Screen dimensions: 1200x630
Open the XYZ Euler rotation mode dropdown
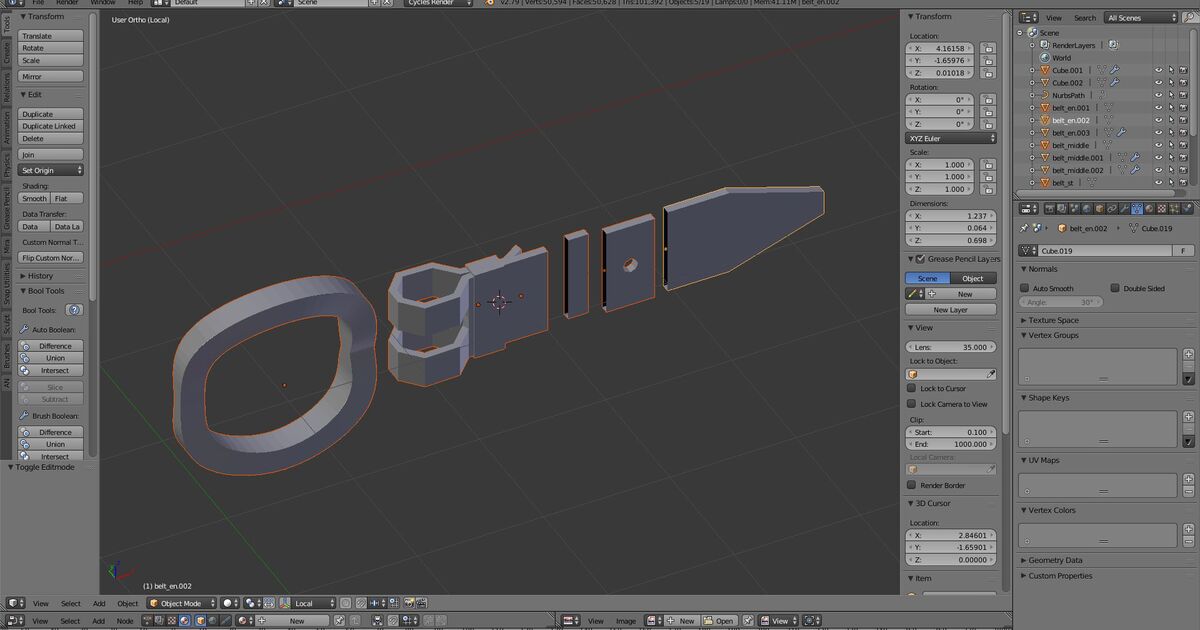click(x=951, y=138)
